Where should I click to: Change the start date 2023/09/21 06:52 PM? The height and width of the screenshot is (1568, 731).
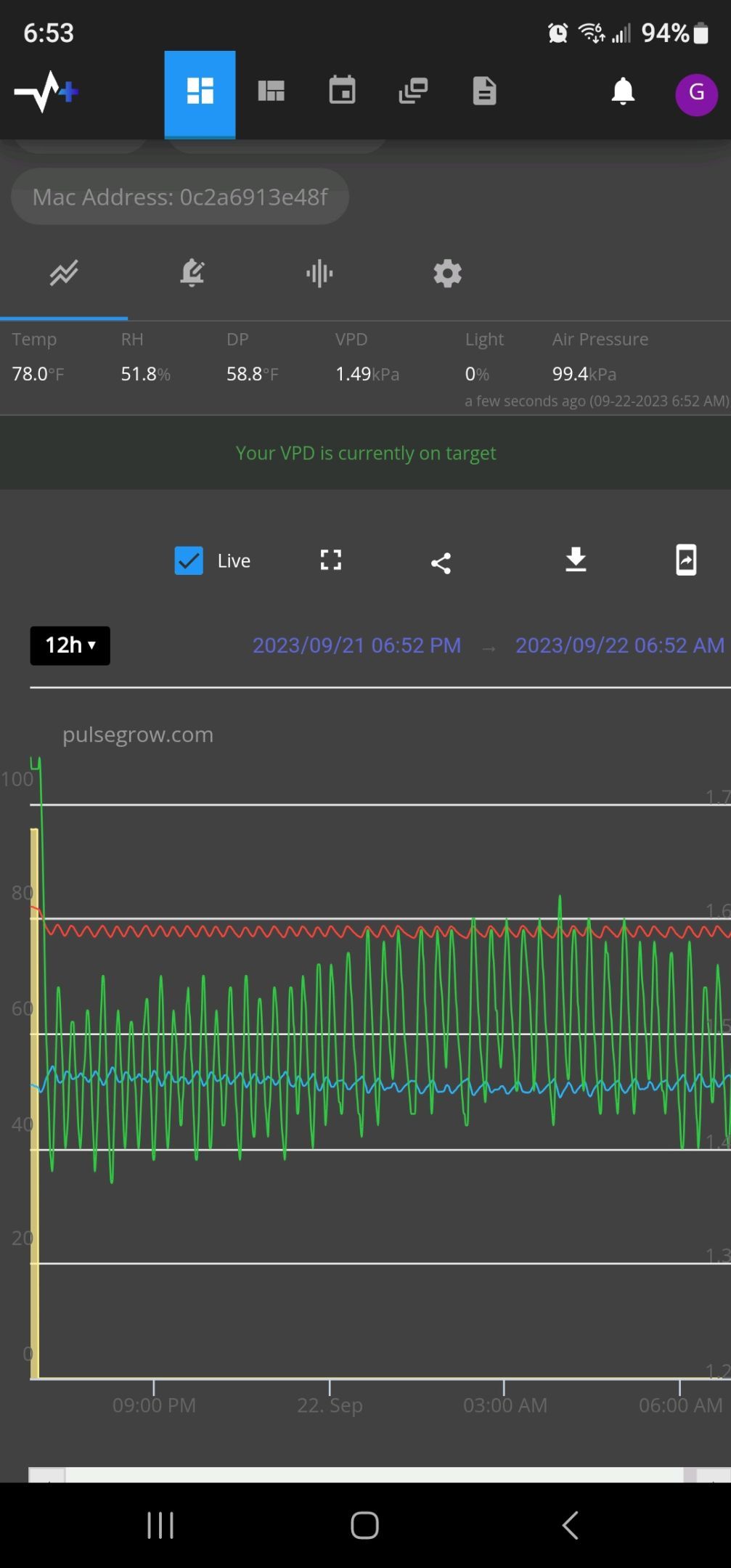(356, 645)
